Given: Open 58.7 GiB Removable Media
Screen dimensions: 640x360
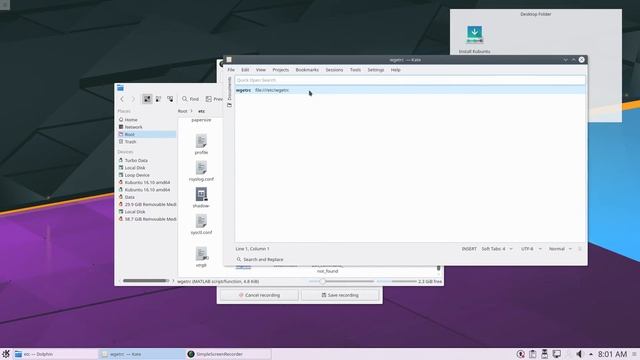Looking at the screenshot, I should [147, 219].
